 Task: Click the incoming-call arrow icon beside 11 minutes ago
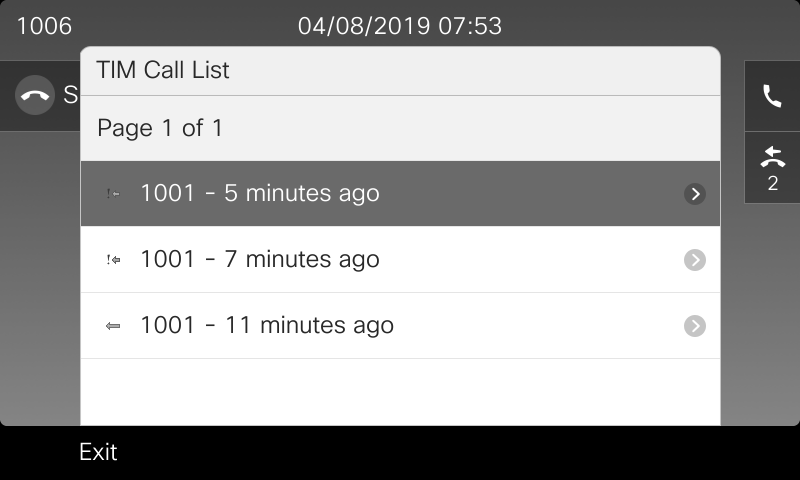(x=113, y=326)
